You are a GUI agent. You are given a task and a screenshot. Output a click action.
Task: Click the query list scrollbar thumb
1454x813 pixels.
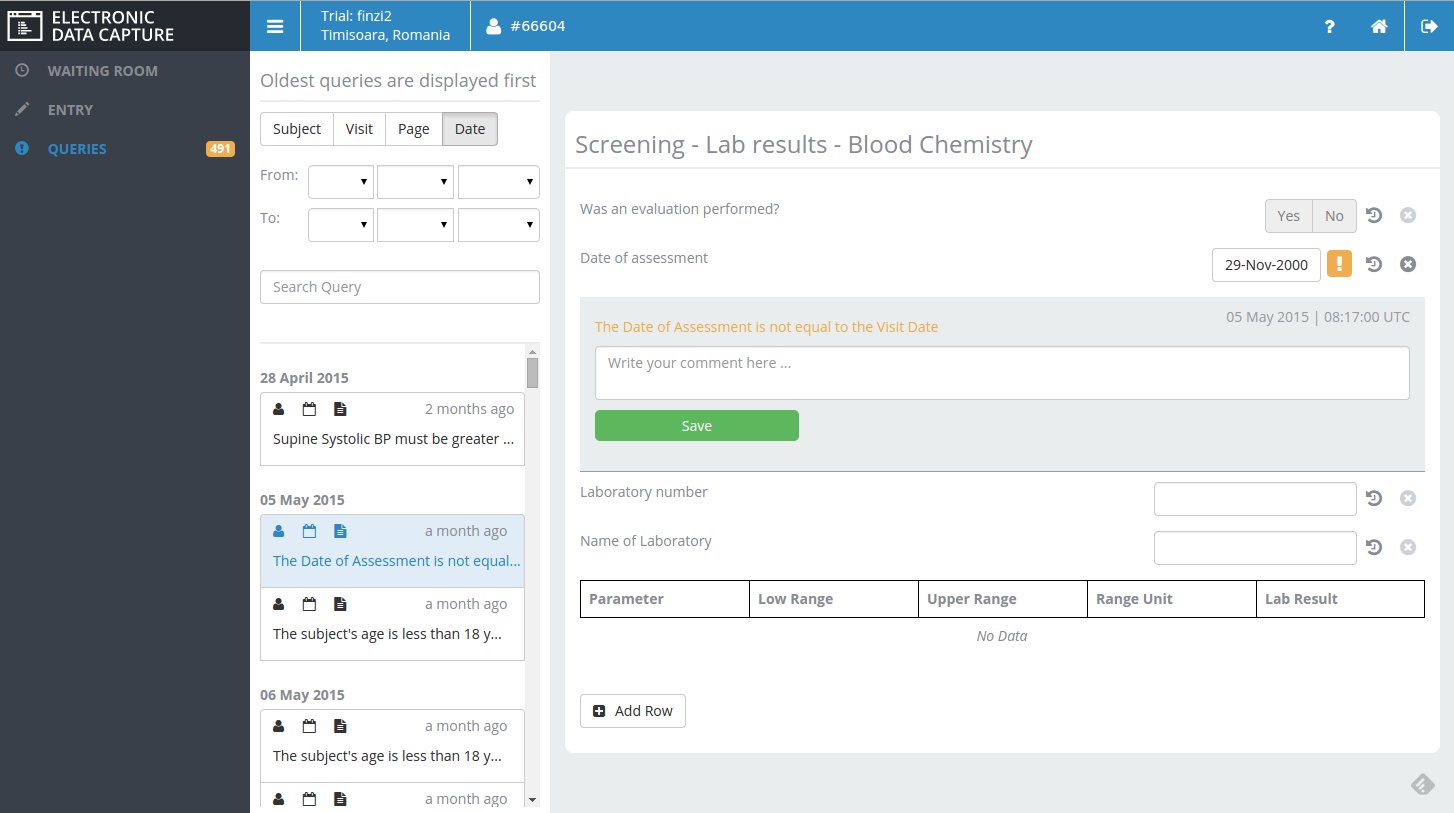532,373
